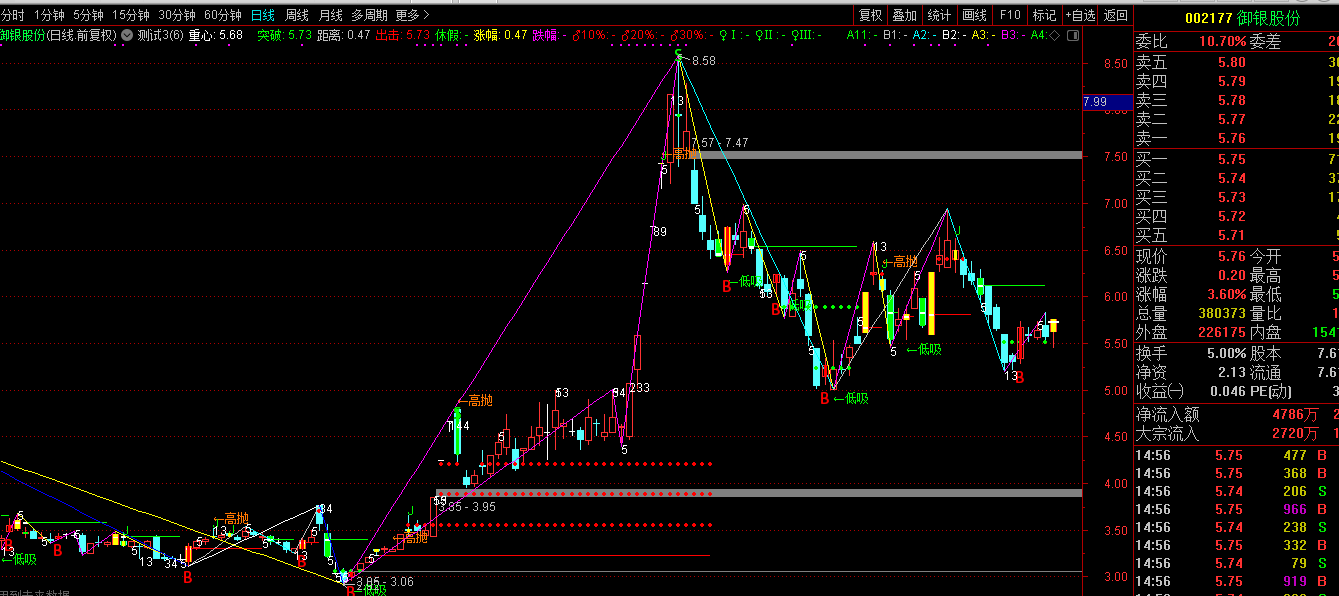Expand the 更多 timeframe menu
Viewport: 1339px width, 596px height.
tap(412, 15)
